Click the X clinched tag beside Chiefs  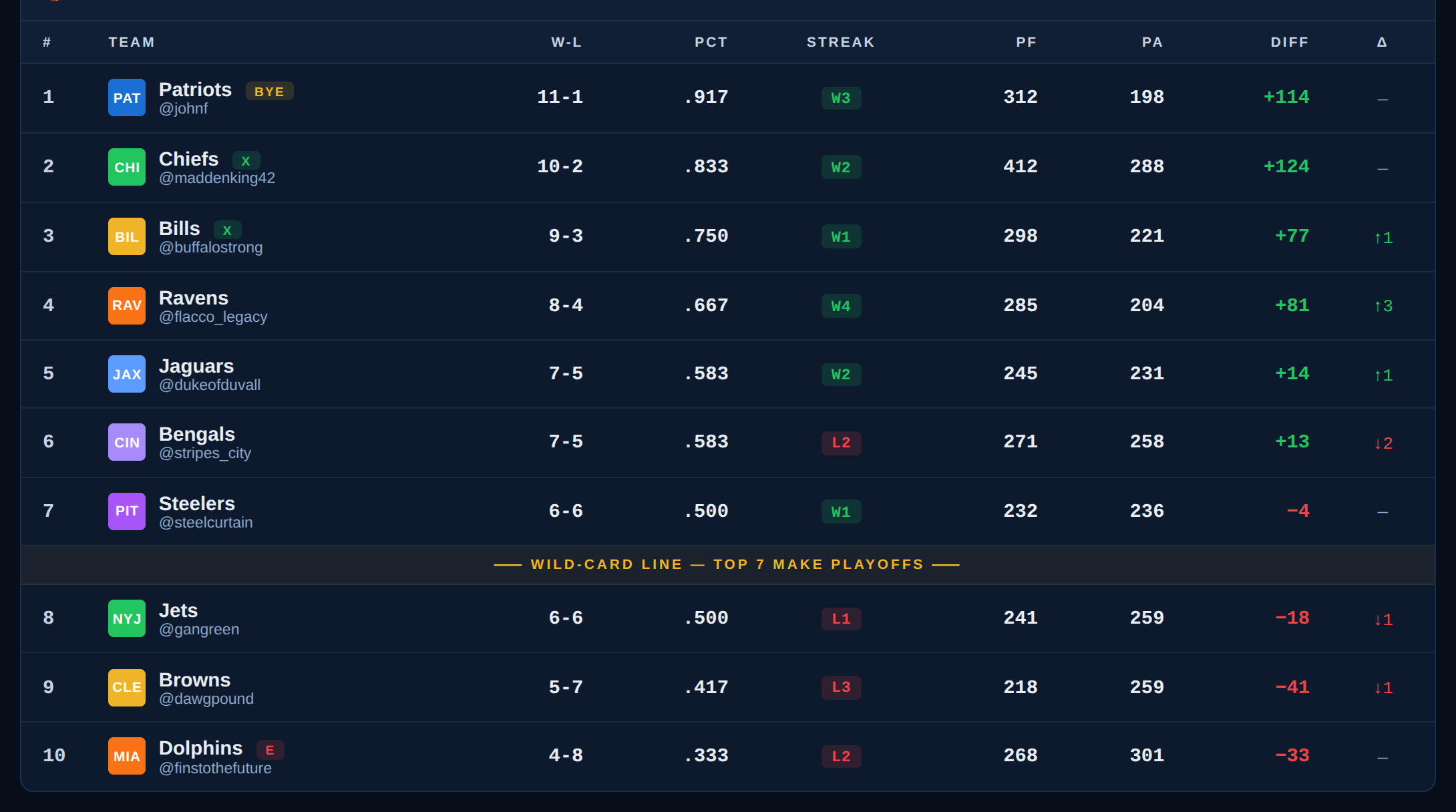(x=246, y=161)
